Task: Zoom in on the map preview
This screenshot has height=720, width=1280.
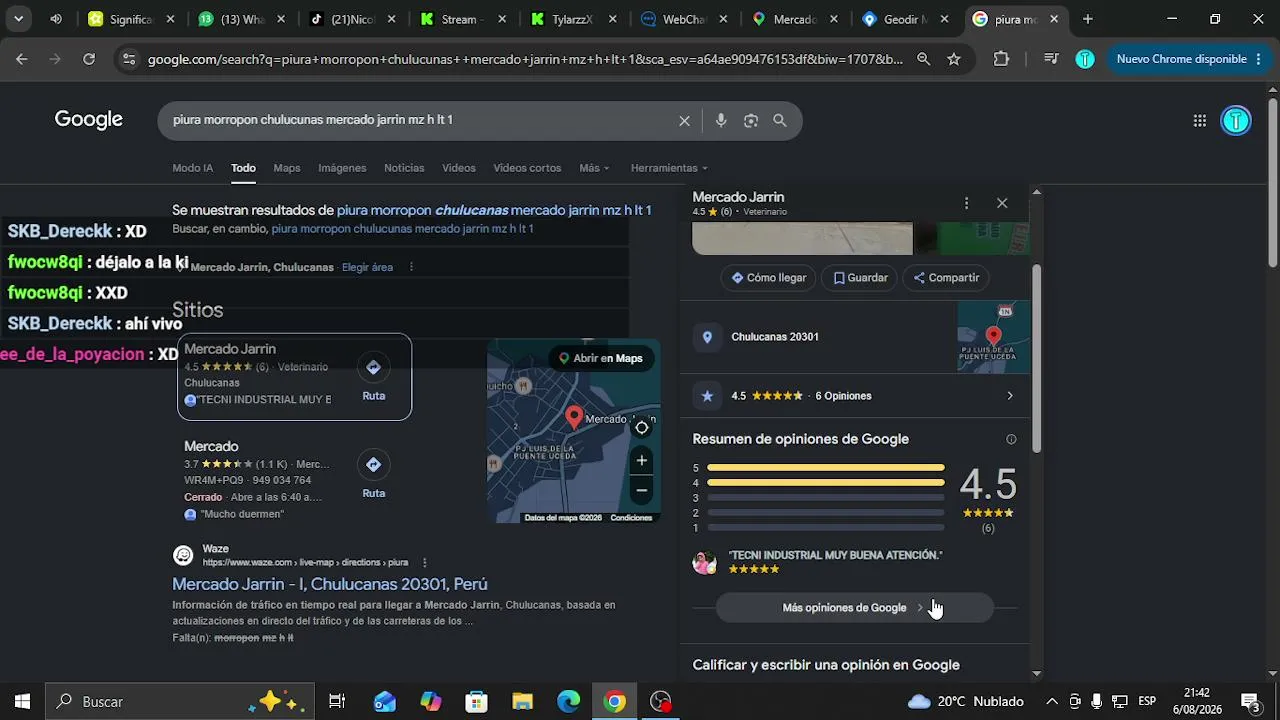Action: coord(642,461)
